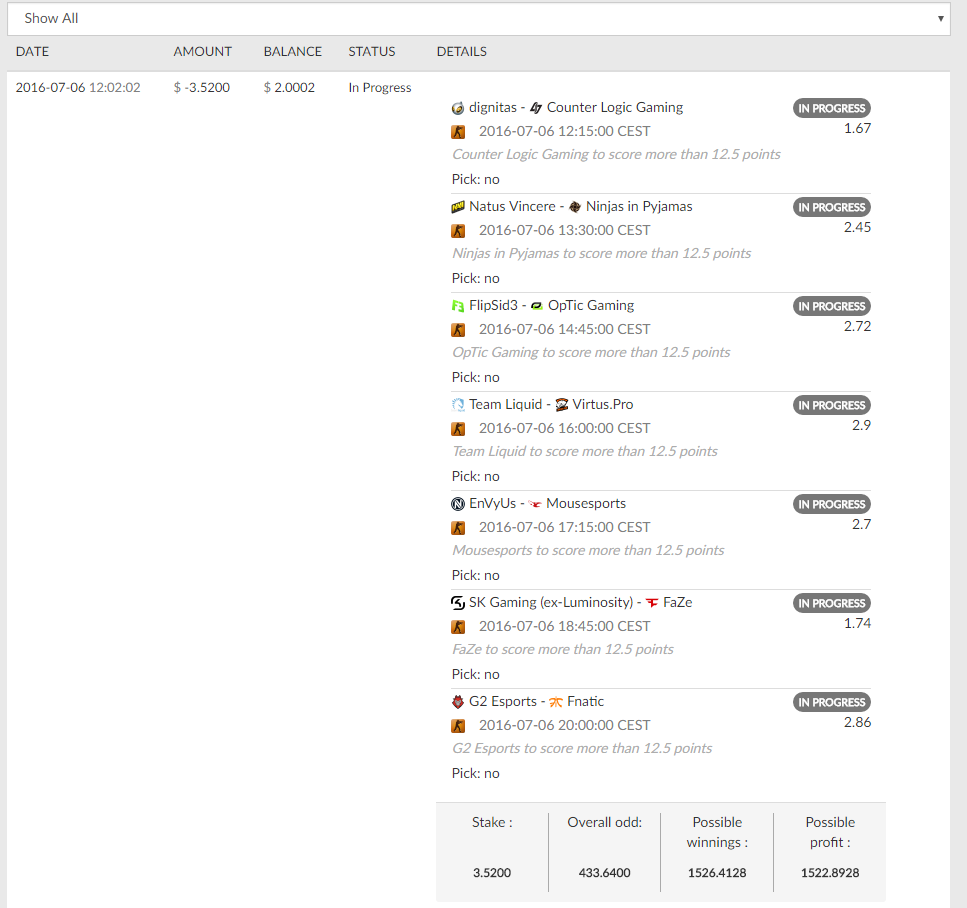Click the AMOUNT column header
The width and height of the screenshot is (967, 908).
(202, 52)
